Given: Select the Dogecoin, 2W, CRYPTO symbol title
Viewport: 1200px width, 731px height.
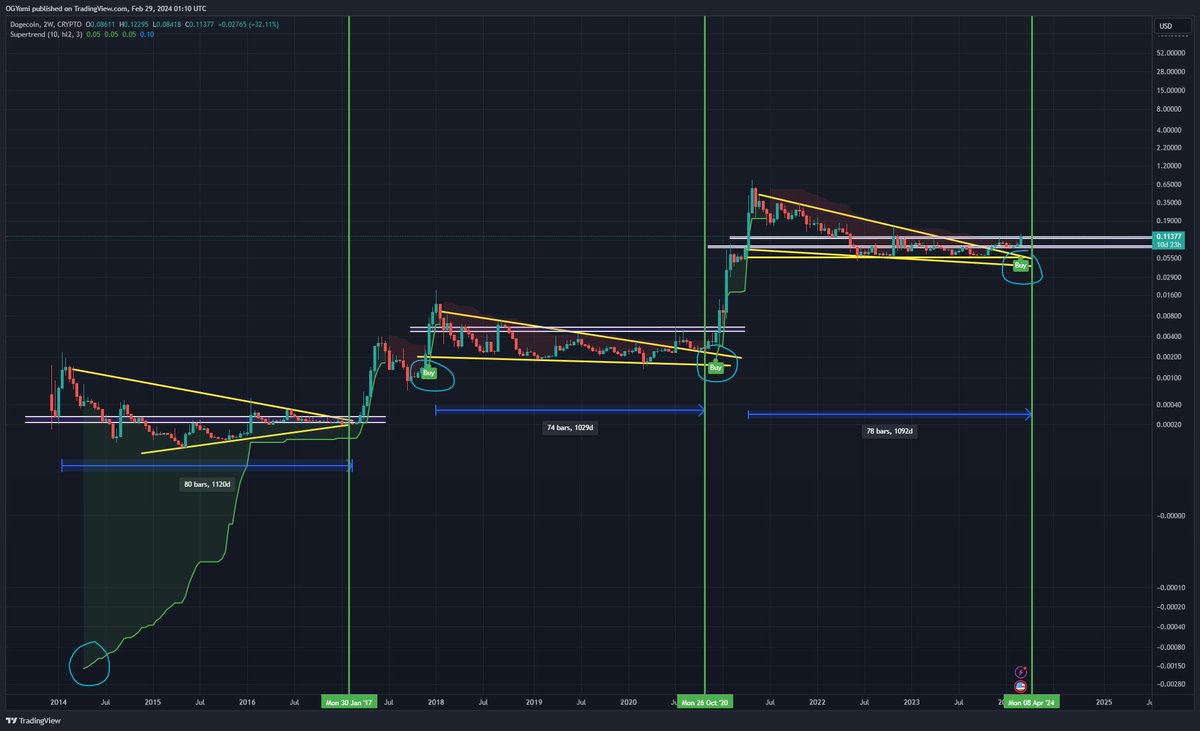Looking at the screenshot, I should (x=44, y=24).
